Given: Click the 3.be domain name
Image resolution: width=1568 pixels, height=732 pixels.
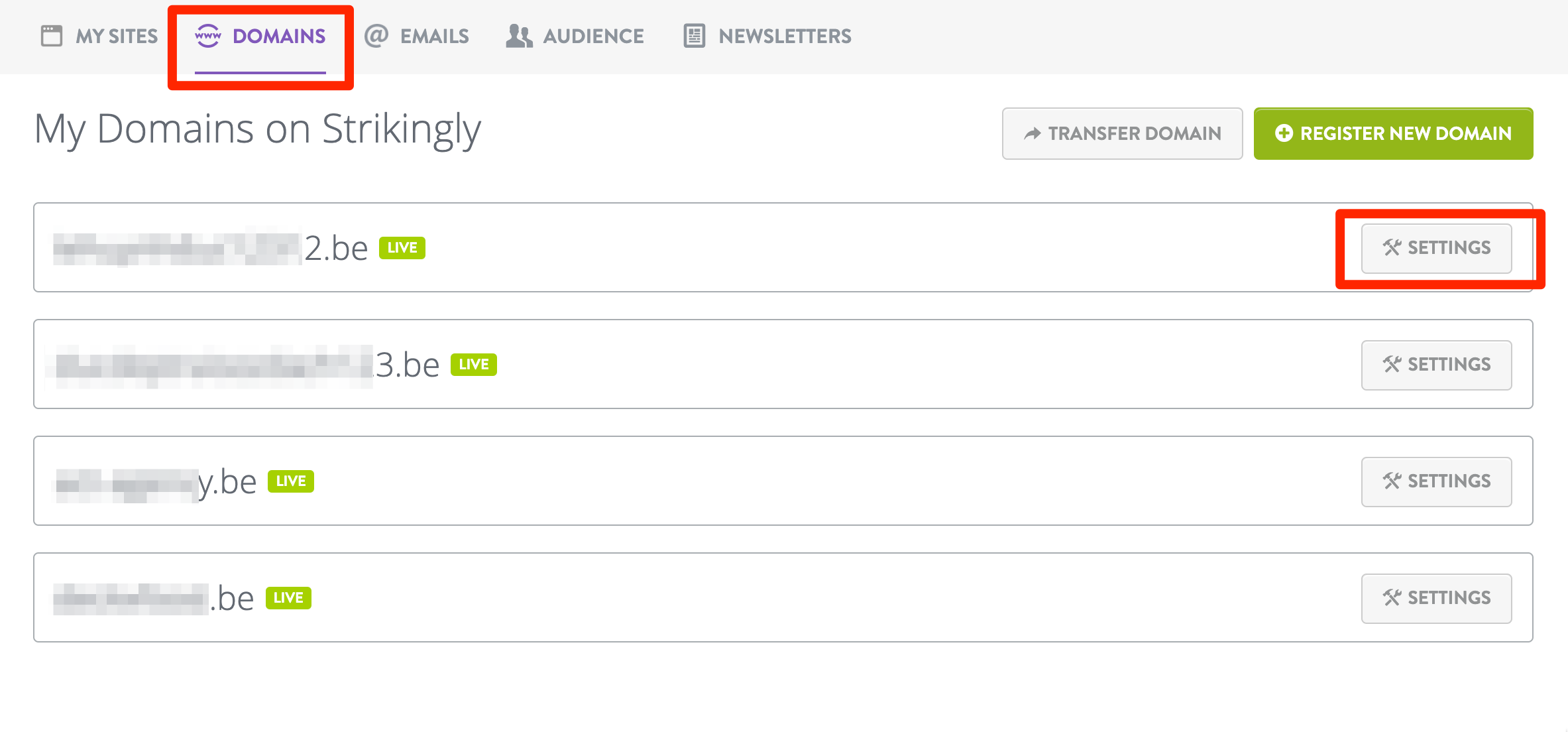Looking at the screenshot, I should coord(406,365).
